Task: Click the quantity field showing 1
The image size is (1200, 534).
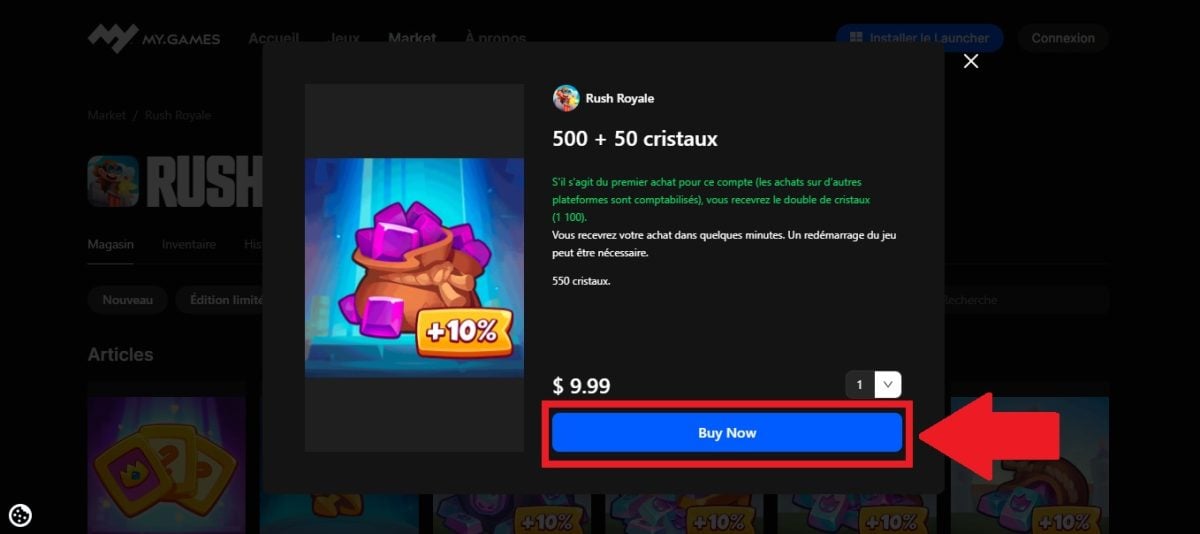Action: [860, 385]
